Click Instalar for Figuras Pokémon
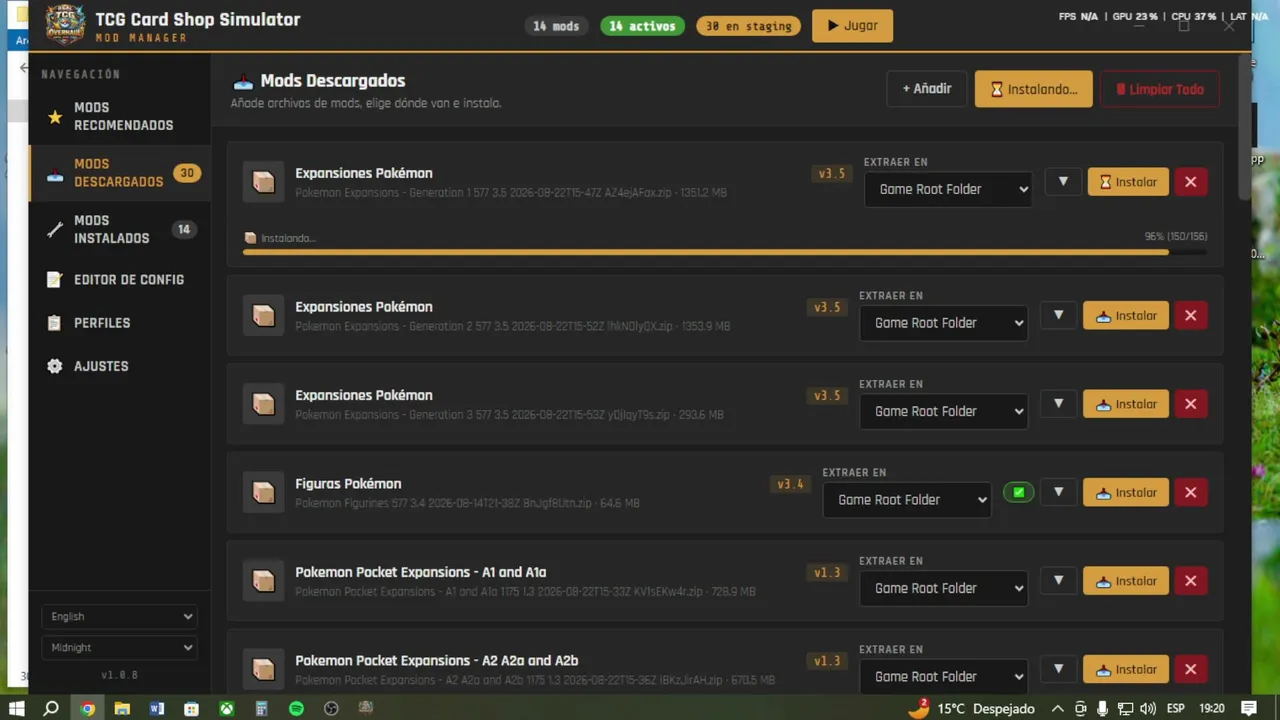The width and height of the screenshot is (1280, 720). coord(1126,493)
